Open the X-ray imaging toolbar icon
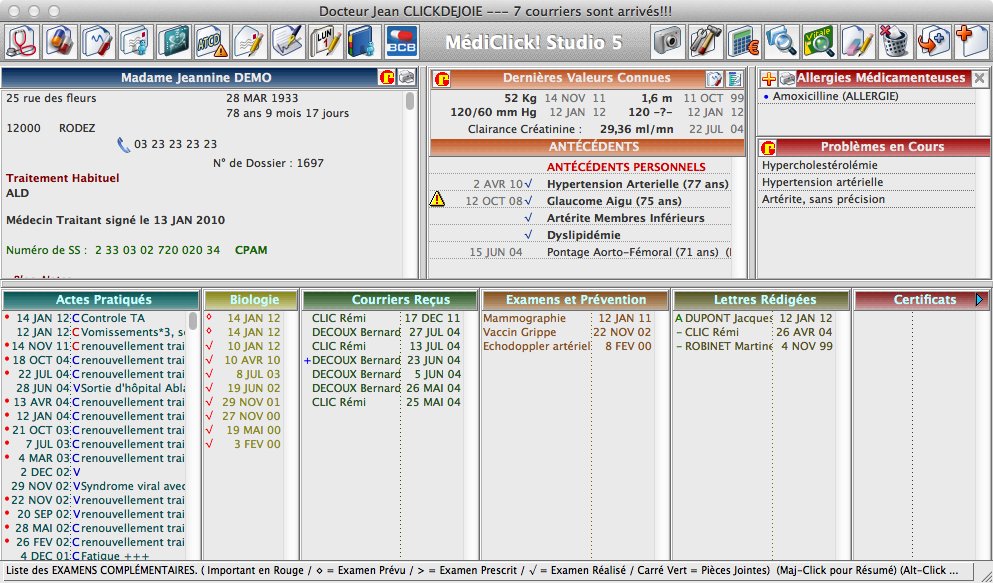This screenshot has width=993, height=583. 174,42
